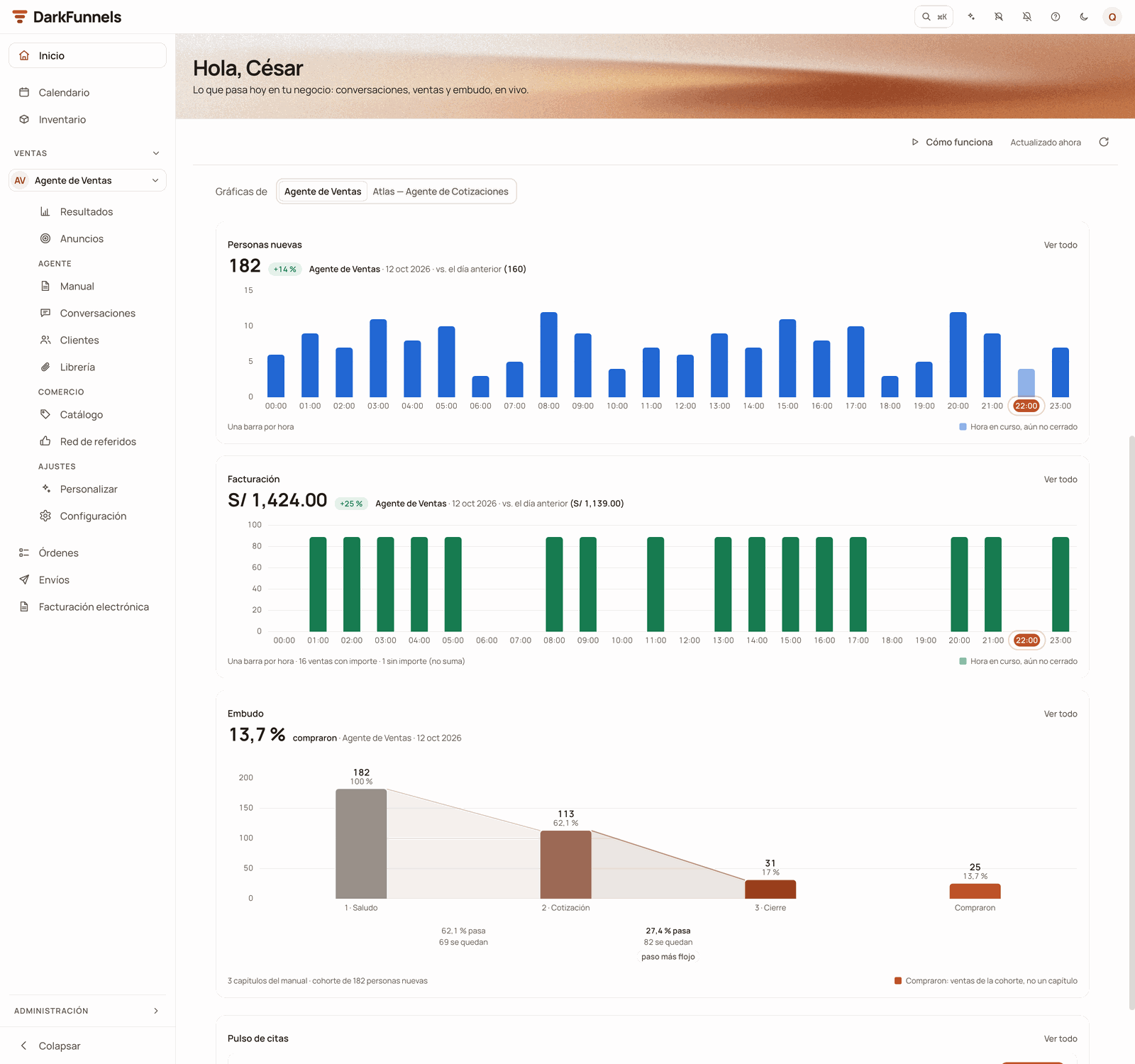1135x1064 pixels.
Task: Click the crossed-out badge icon left of the bell
Action: (x=999, y=17)
